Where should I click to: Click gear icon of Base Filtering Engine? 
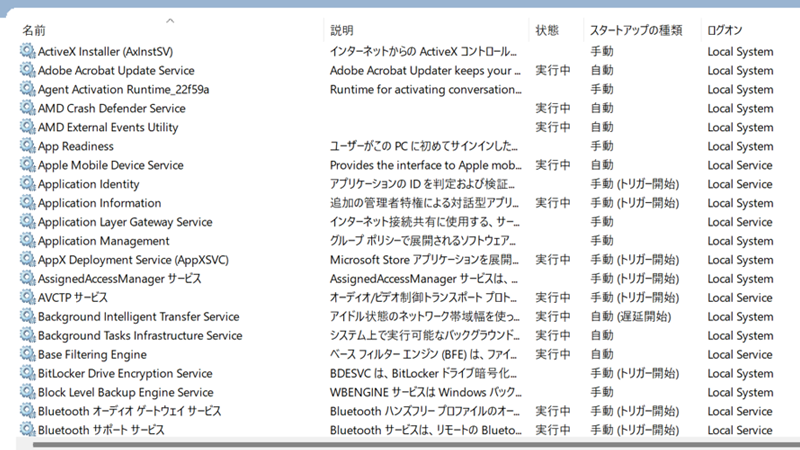(27, 354)
